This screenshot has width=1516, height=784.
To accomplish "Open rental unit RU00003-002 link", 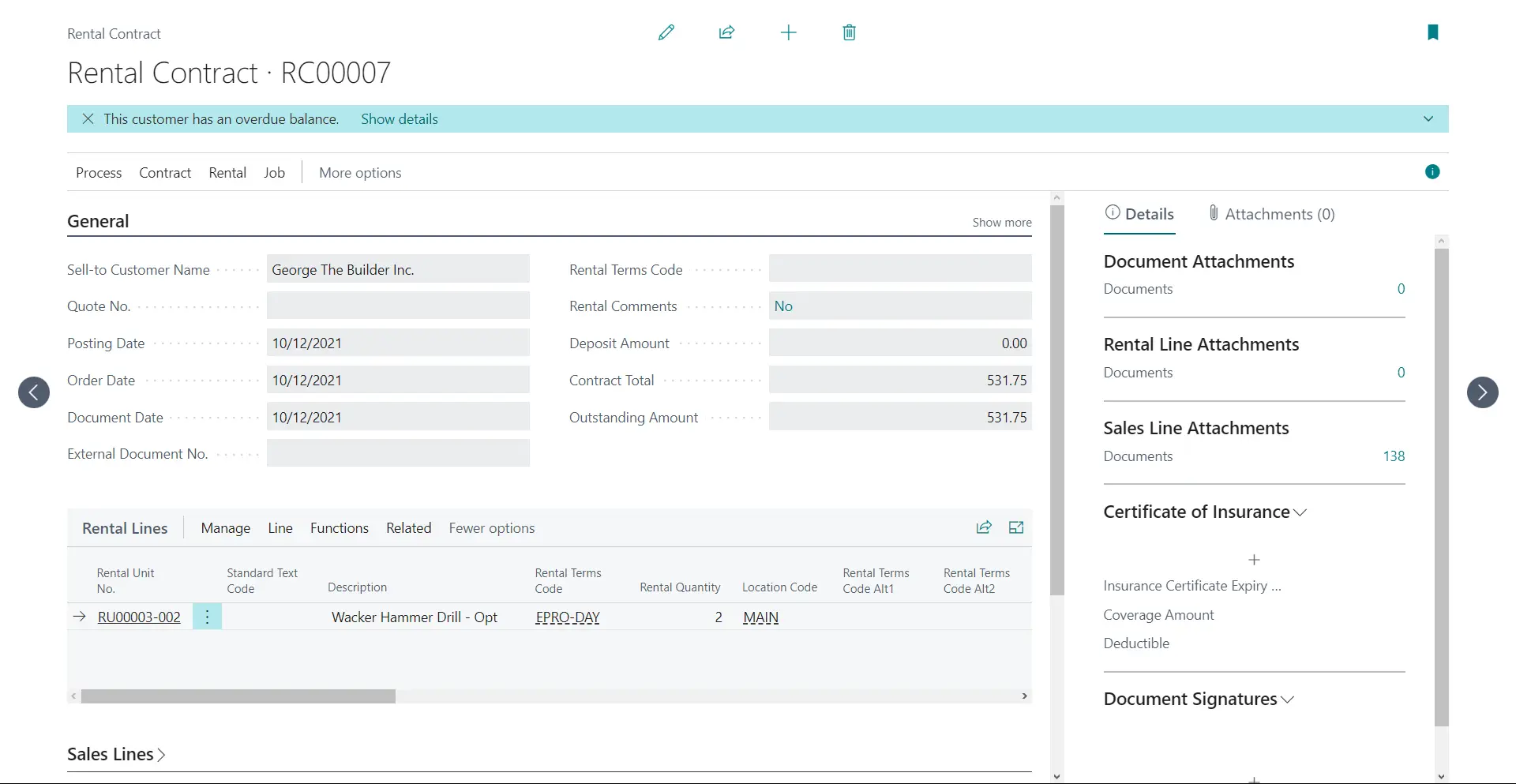I will pos(139,617).
